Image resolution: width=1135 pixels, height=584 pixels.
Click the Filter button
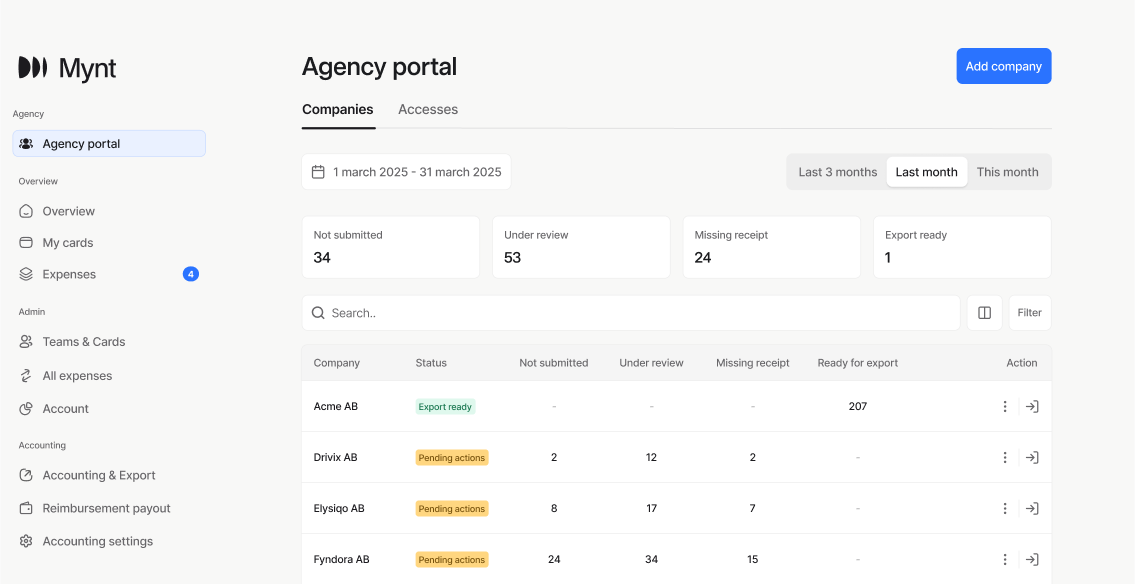point(1030,313)
